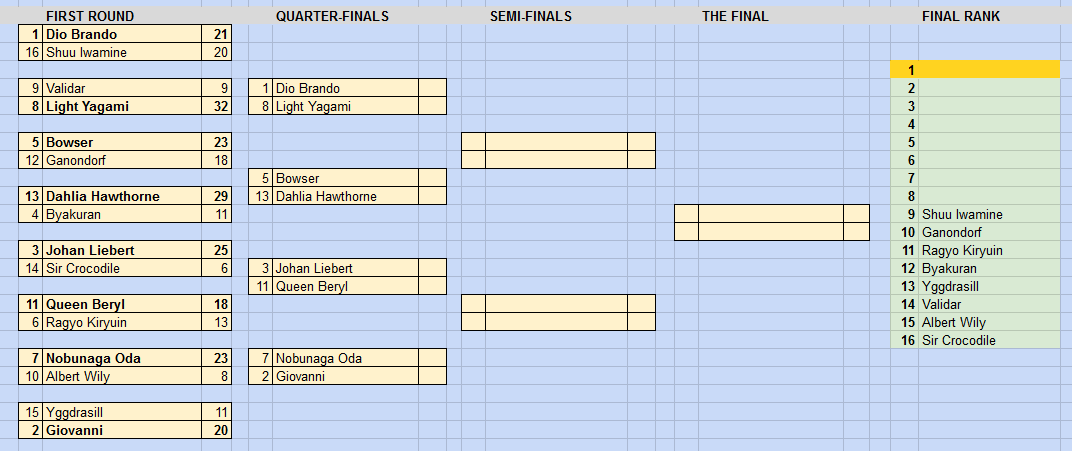1072x451 pixels.
Task: Select the SEMI-FINALS header cell
Action: [x=531, y=16]
